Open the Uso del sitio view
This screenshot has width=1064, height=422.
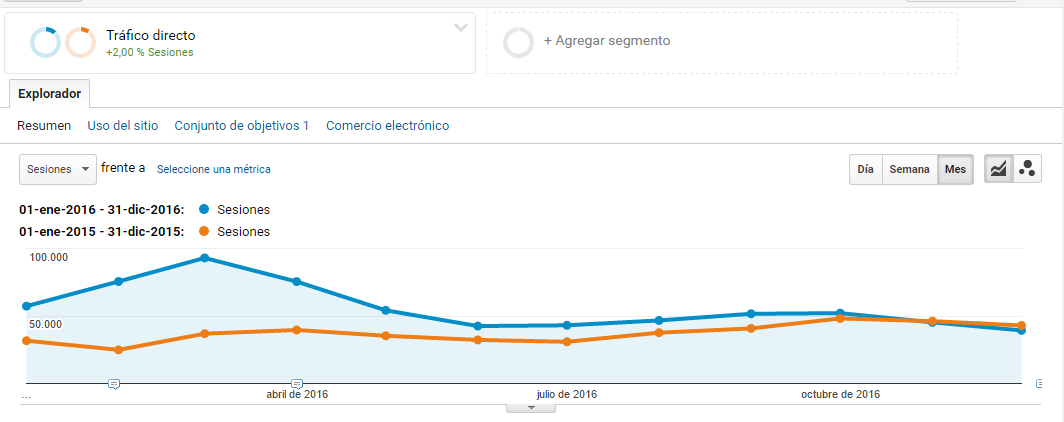point(122,126)
